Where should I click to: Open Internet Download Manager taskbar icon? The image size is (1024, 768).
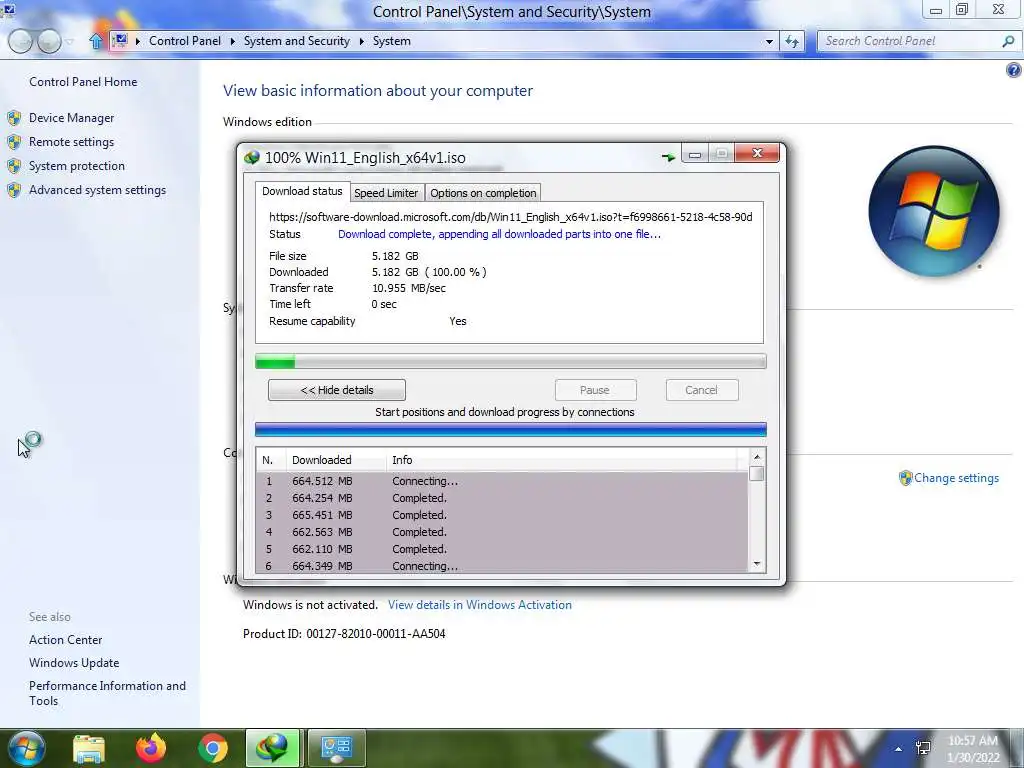273,748
